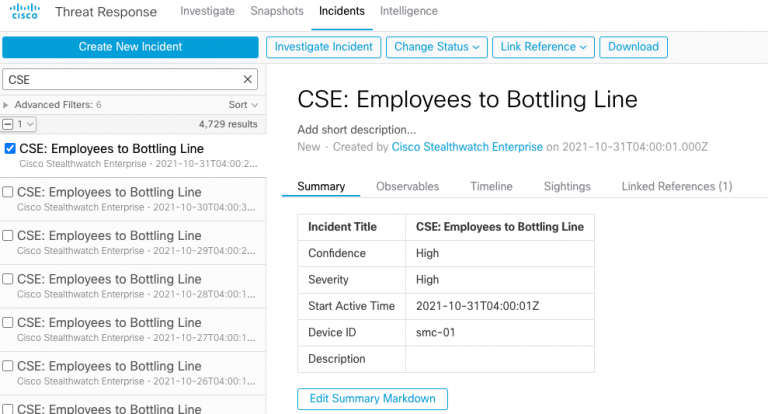Open the Cisco Stealthwatch Enterprise link
Image resolution: width=768 pixels, height=414 pixels.
(x=467, y=147)
